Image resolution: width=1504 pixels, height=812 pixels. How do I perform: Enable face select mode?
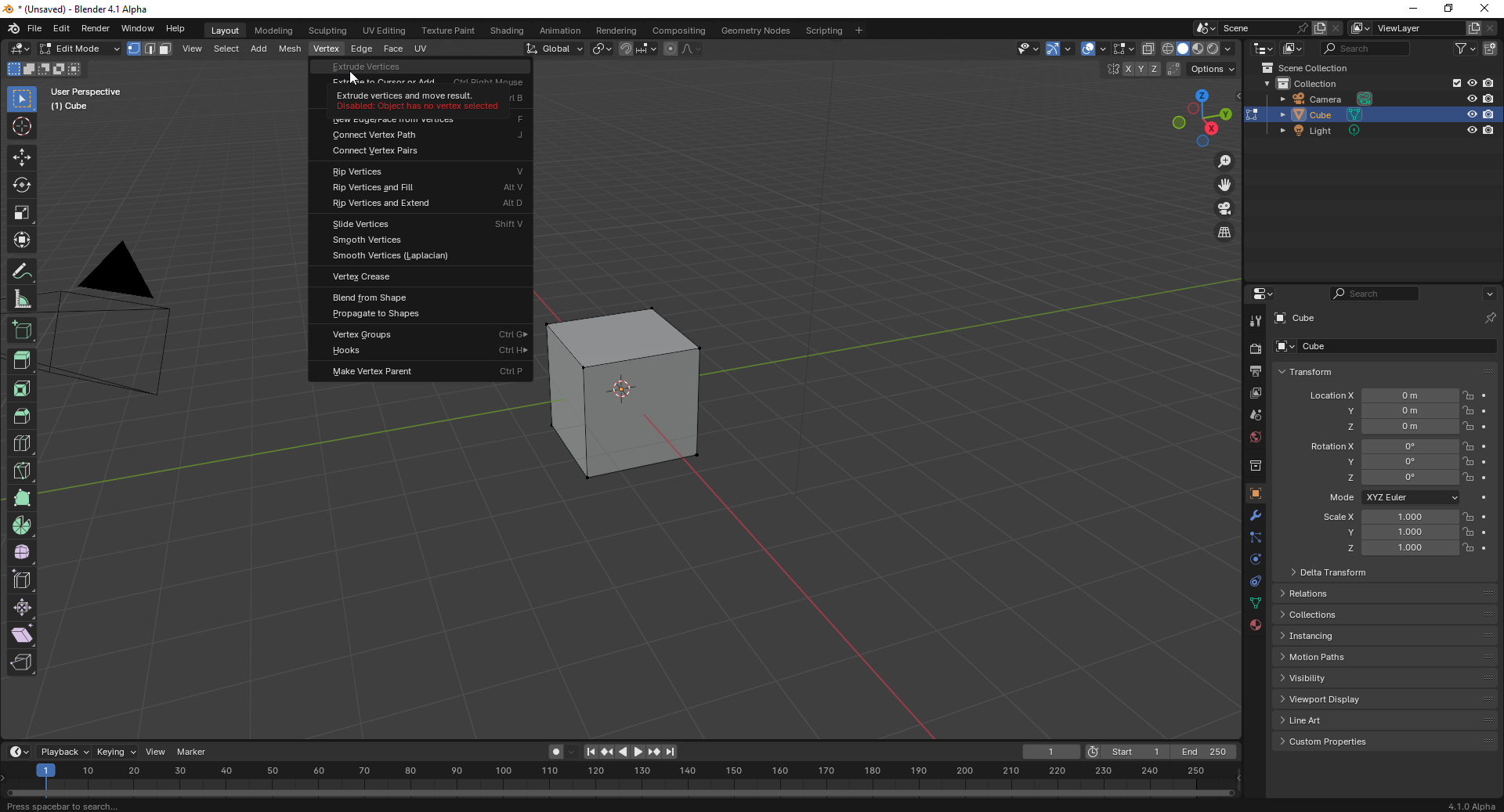165,49
